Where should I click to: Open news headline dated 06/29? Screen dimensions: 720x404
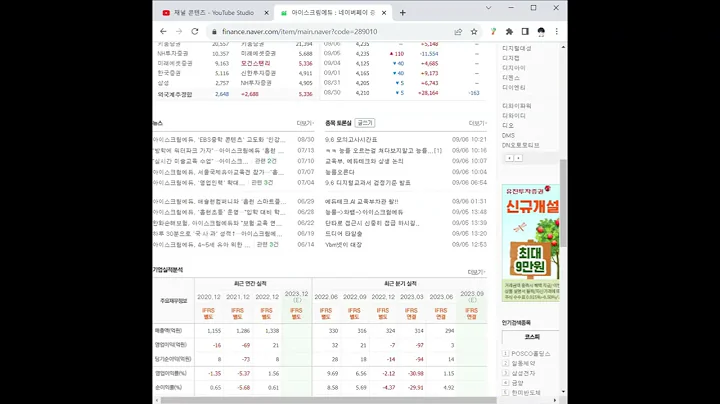219,202
